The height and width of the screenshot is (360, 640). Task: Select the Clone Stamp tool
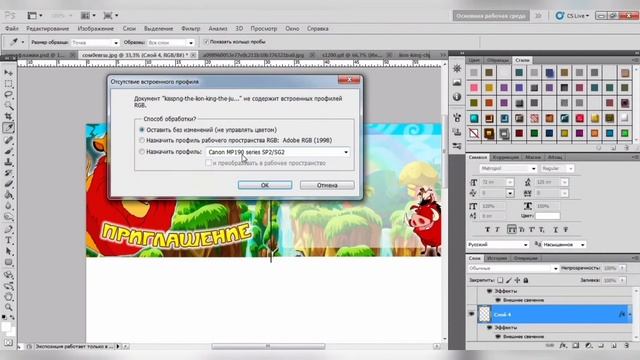click(x=8, y=162)
